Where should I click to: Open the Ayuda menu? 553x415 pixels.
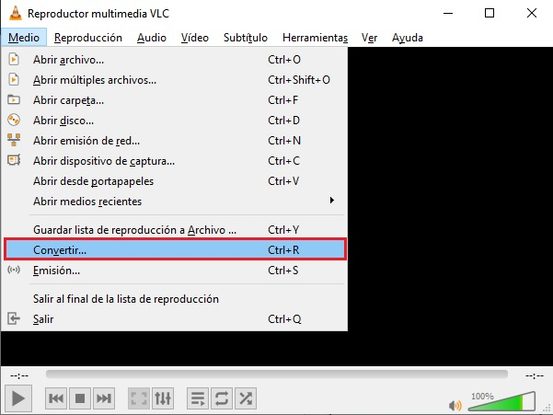click(407, 37)
